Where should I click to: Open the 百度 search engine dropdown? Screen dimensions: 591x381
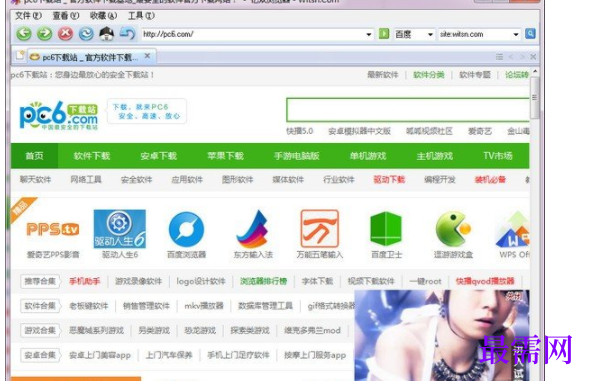[430, 34]
